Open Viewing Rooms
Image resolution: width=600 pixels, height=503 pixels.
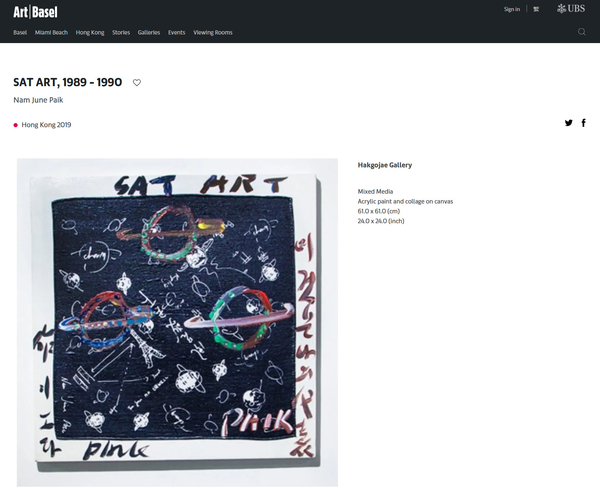tap(213, 33)
